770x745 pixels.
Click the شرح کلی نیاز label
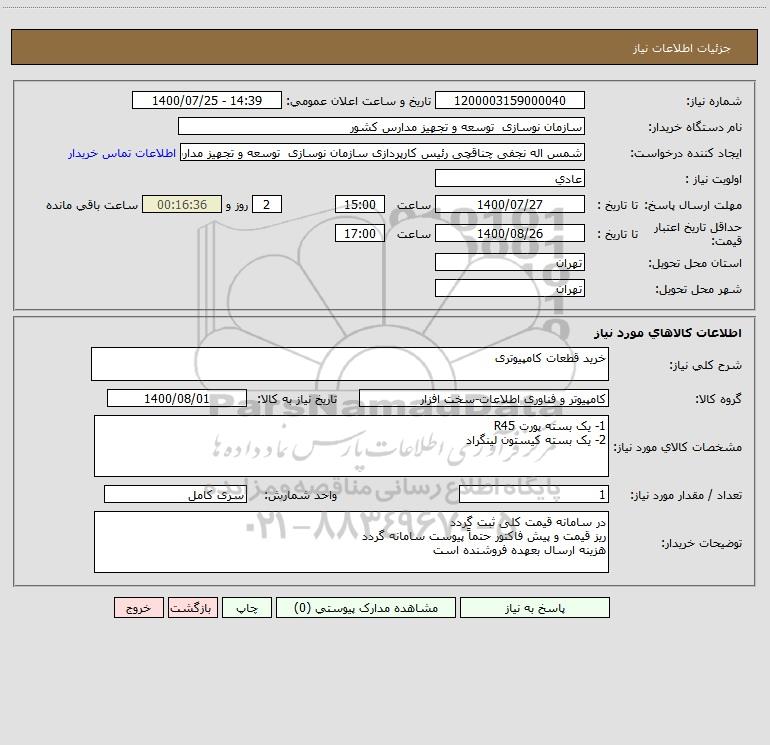[706, 365]
